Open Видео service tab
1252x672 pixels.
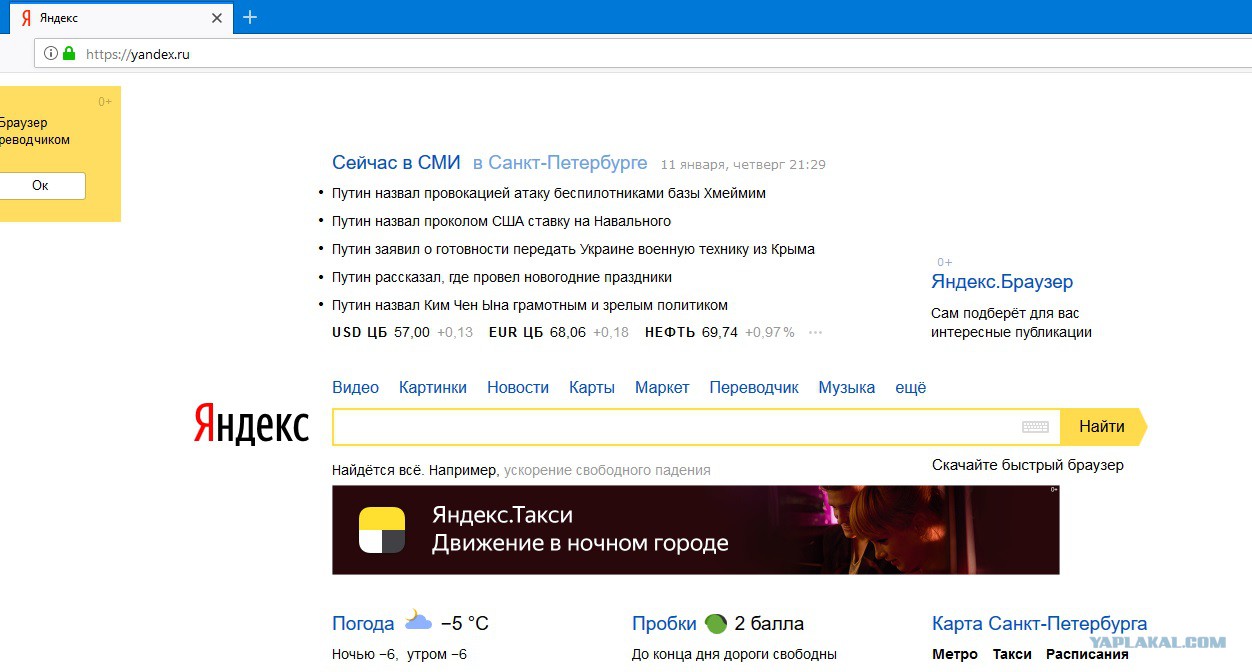pos(355,388)
